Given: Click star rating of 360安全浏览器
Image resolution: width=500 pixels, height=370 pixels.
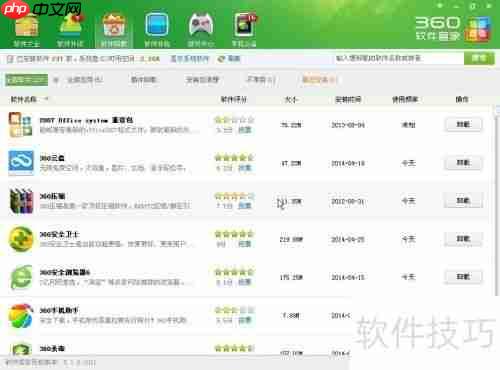Looking at the screenshot, I should 234,272.
